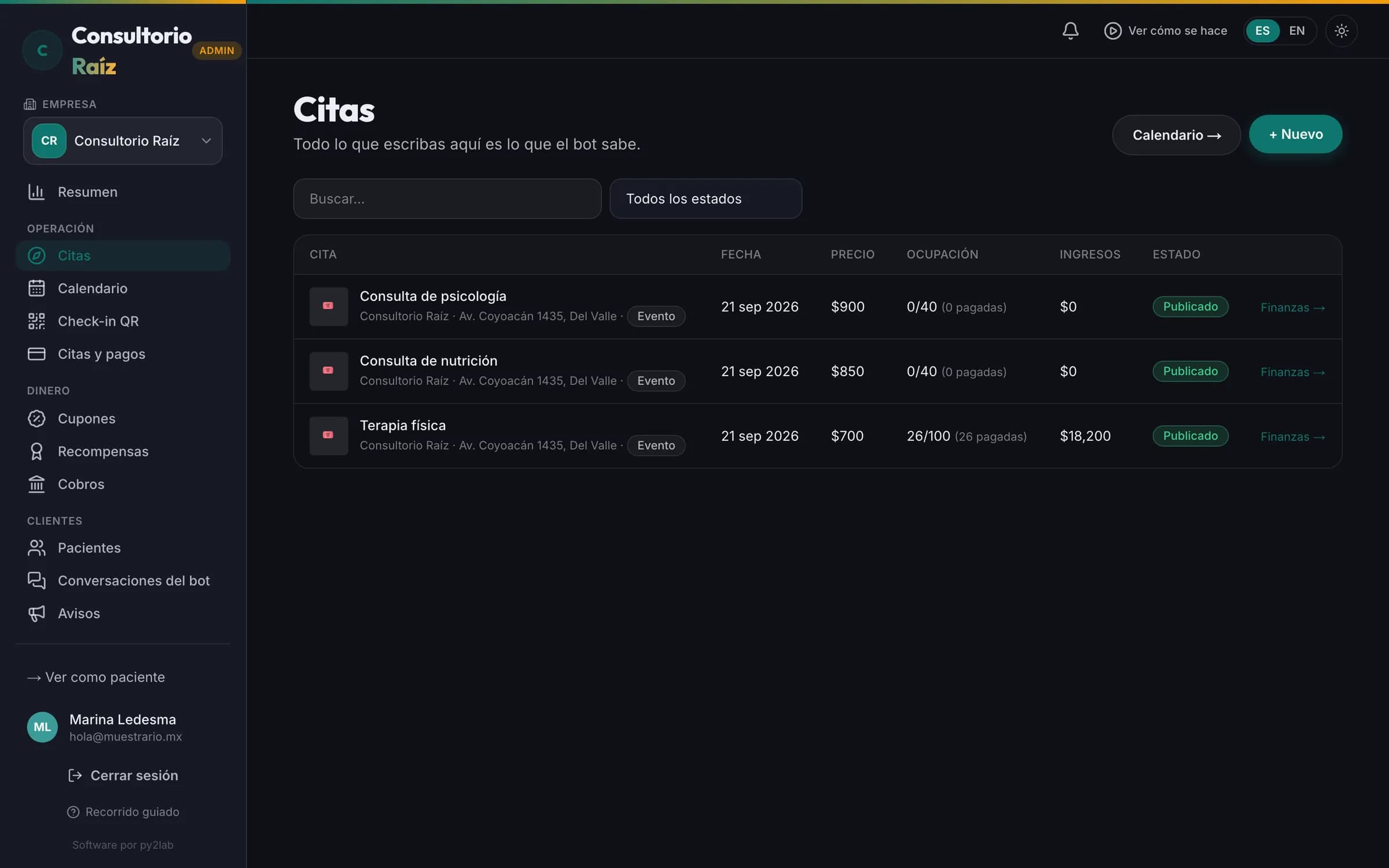Click the notifications bell icon
Screen dimensions: 1389x868
(1070, 31)
